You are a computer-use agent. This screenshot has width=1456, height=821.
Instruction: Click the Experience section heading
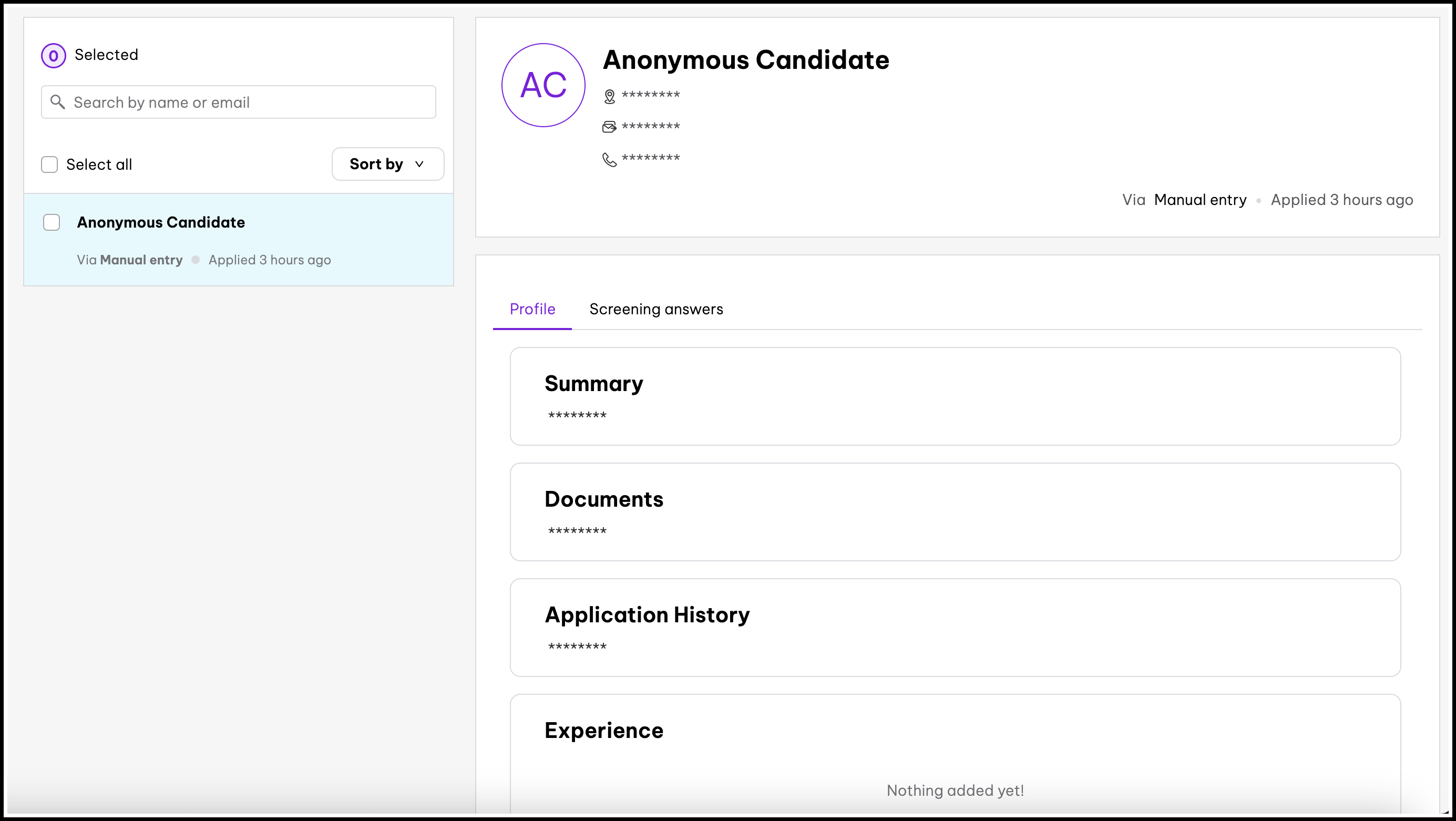pos(603,730)
